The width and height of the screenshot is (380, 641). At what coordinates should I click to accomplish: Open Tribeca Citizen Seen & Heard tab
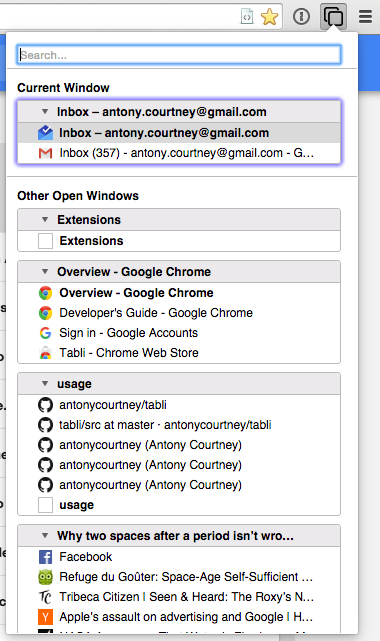tap(179, 597)
